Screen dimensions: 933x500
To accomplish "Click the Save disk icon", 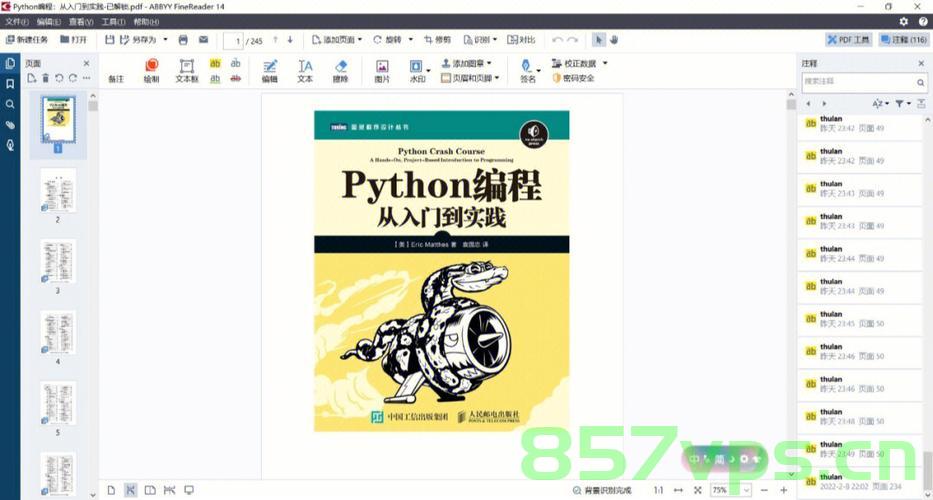I will pyautogui.click(x=109, y=40).
